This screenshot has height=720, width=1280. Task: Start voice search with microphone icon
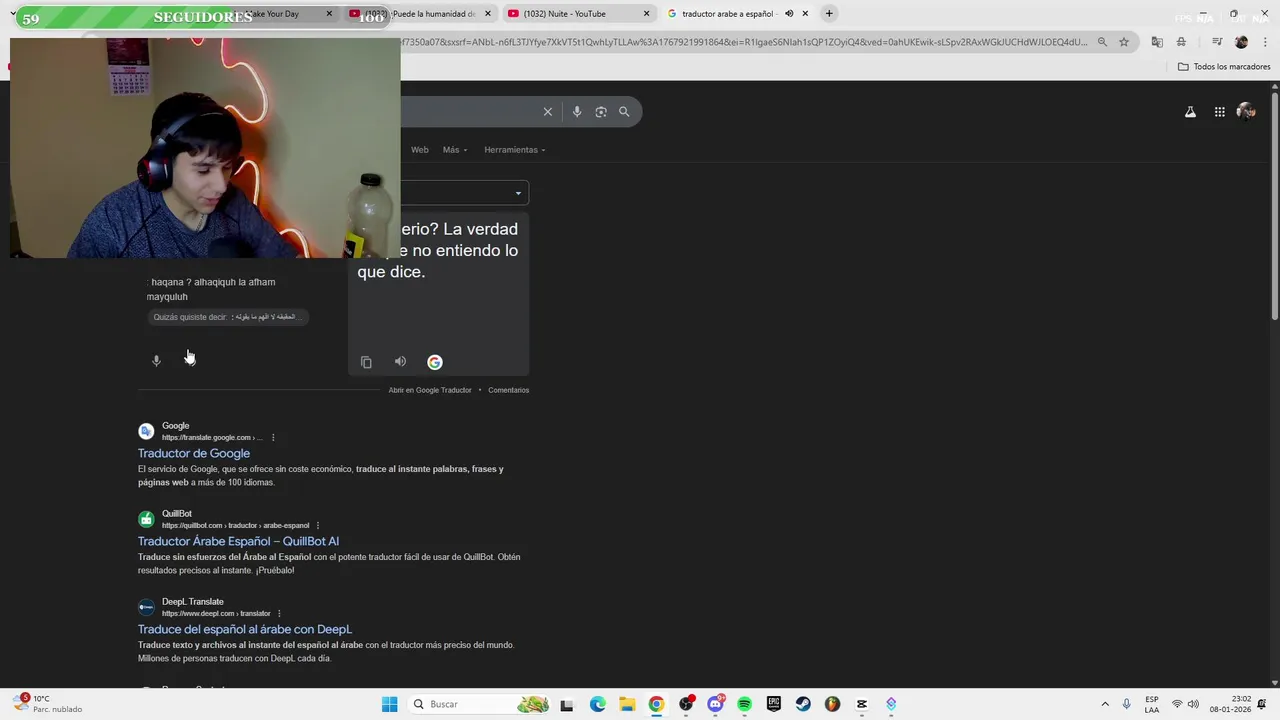(x=577, y=112)
